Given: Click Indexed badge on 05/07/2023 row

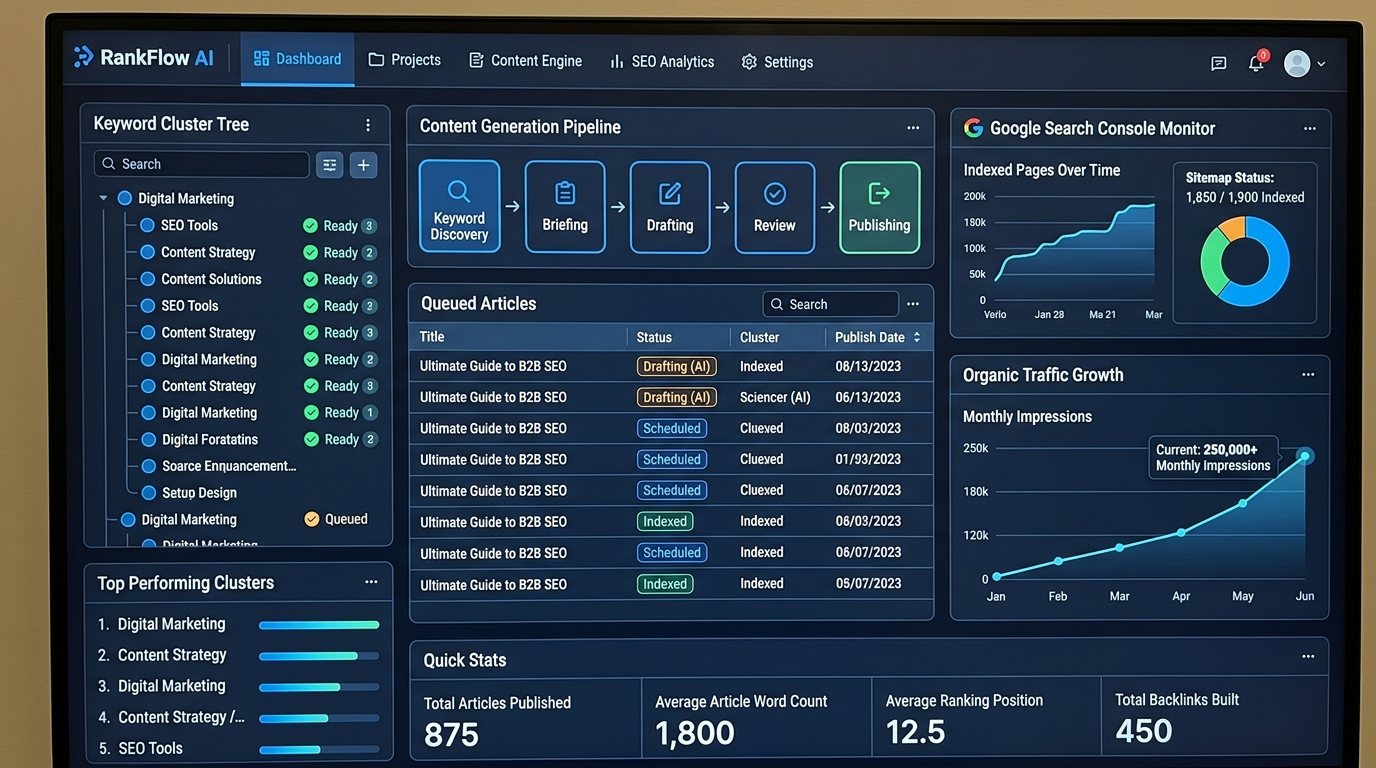Looking at the screenshot, I should (x=665, y=584).
